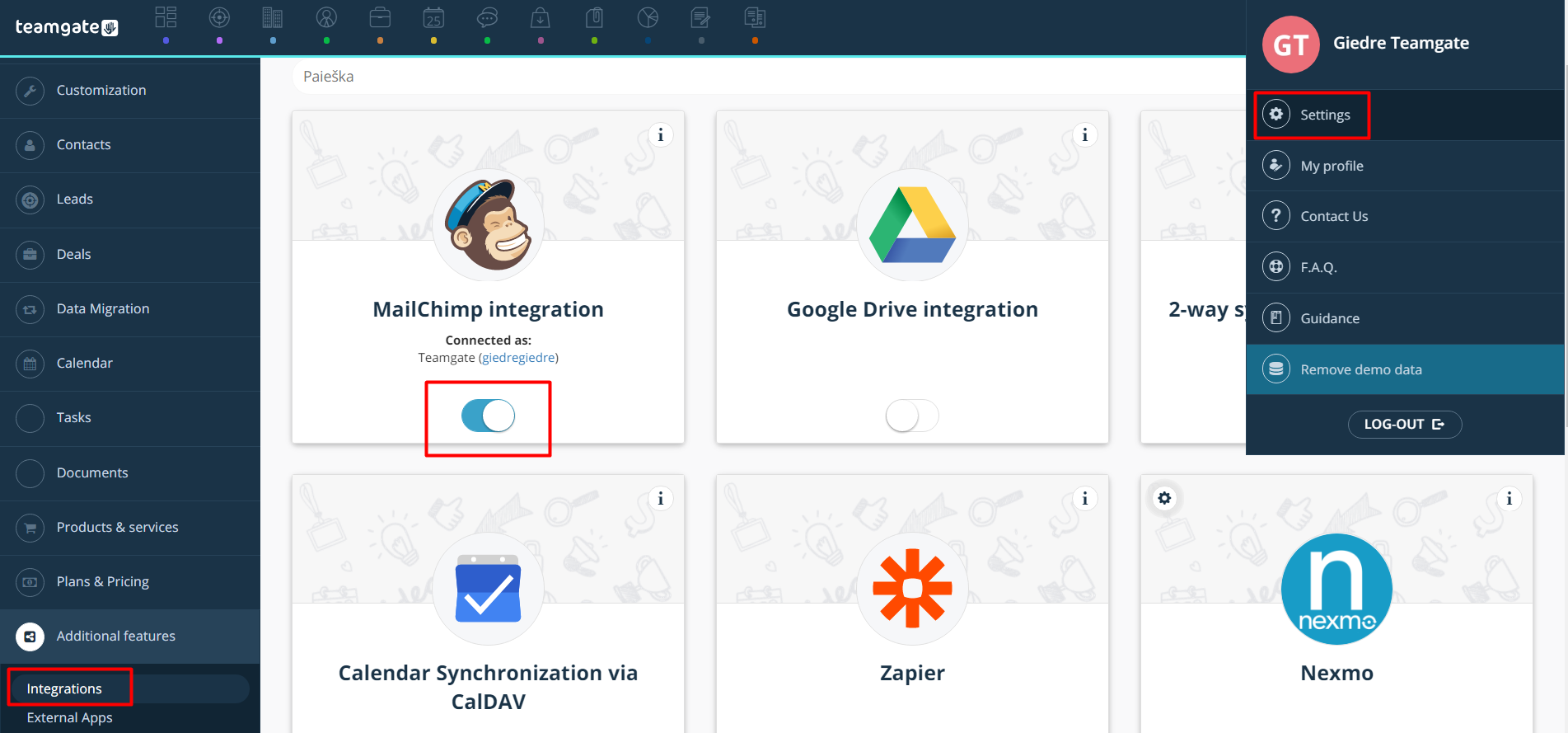
Task: Open Documents settings in sidebar
Action: [x=130, y=473]
